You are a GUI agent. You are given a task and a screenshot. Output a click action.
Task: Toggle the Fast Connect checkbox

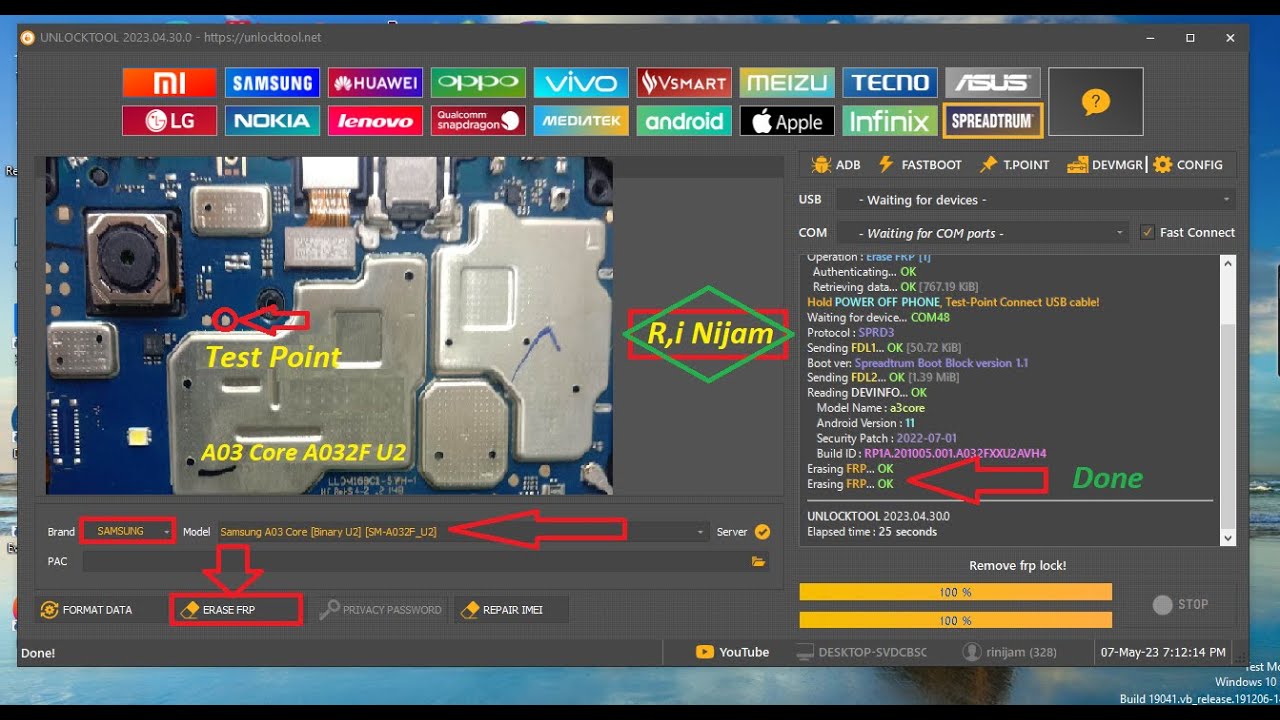click(1147, 232)
